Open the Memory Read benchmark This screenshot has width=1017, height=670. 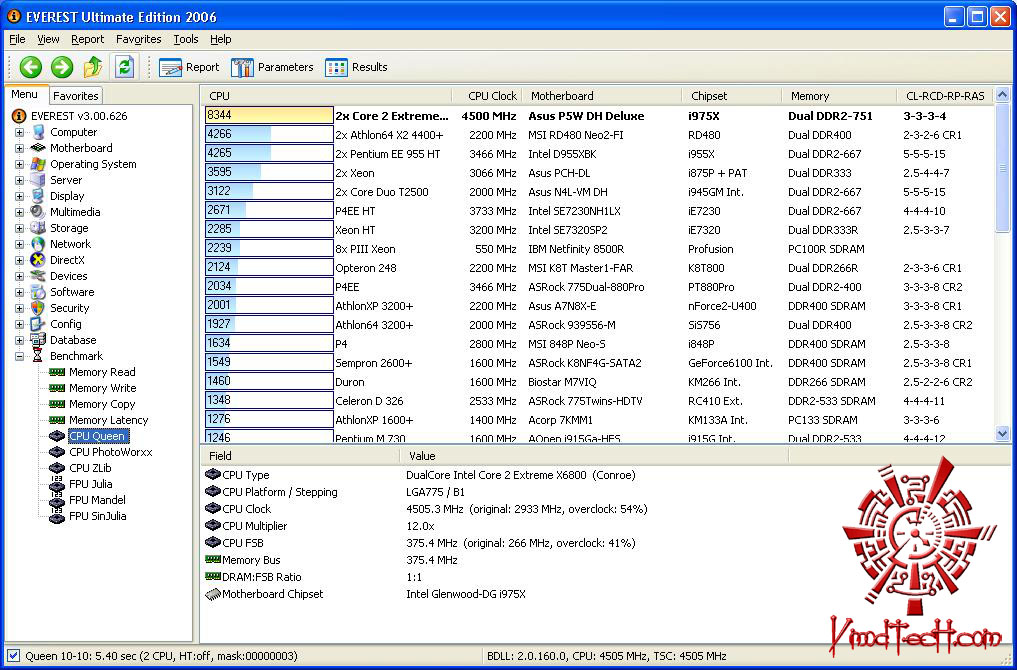point(102,372)
